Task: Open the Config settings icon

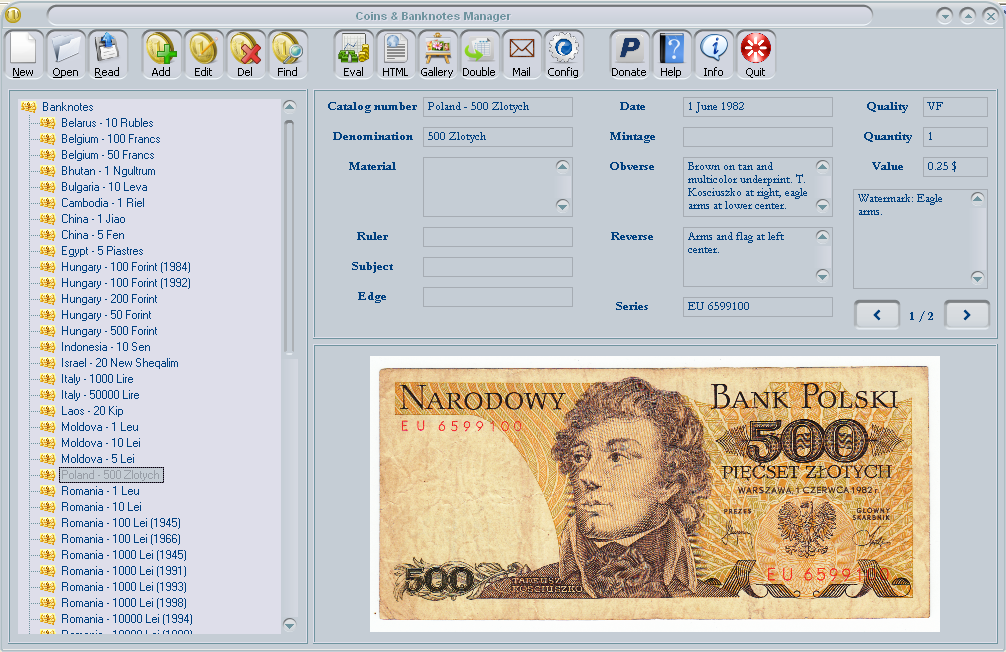Action: coord(563,55)
